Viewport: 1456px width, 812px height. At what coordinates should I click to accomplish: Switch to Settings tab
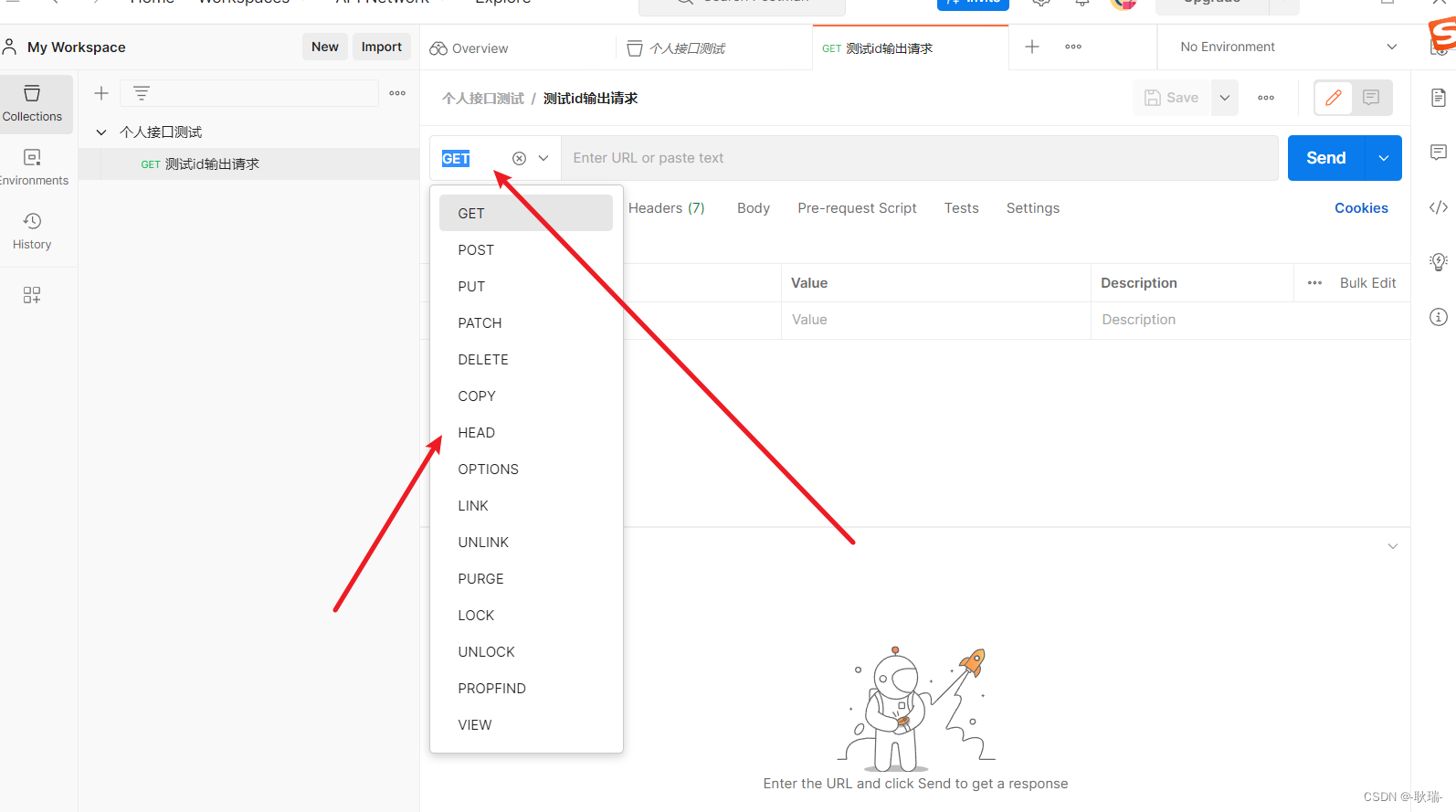pyautogui.click(x=1033, y=208)
